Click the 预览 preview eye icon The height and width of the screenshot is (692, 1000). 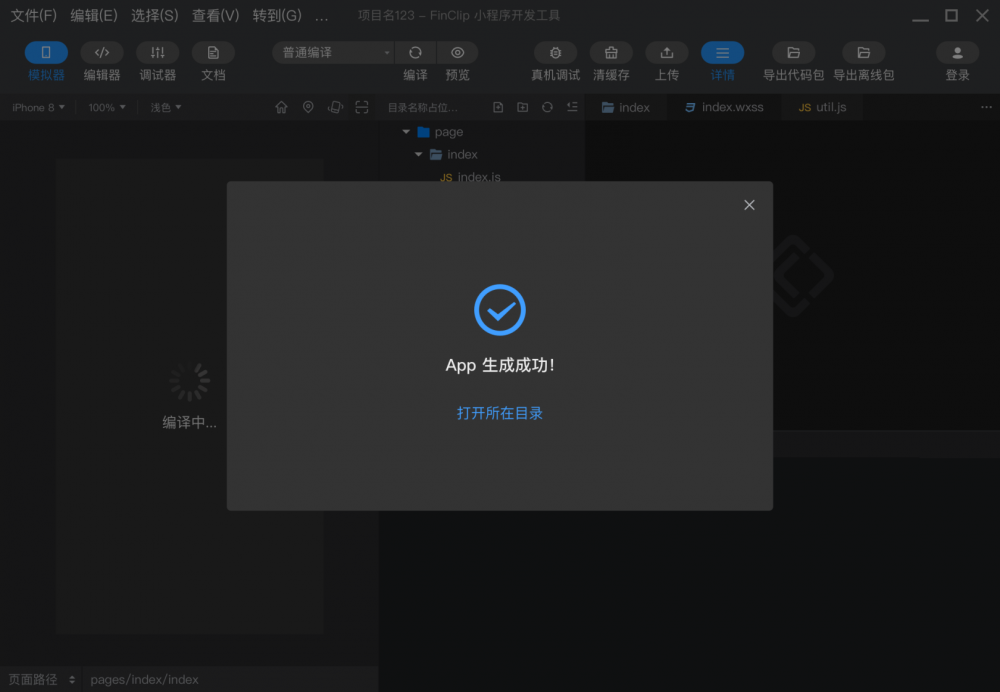point(457,53)
